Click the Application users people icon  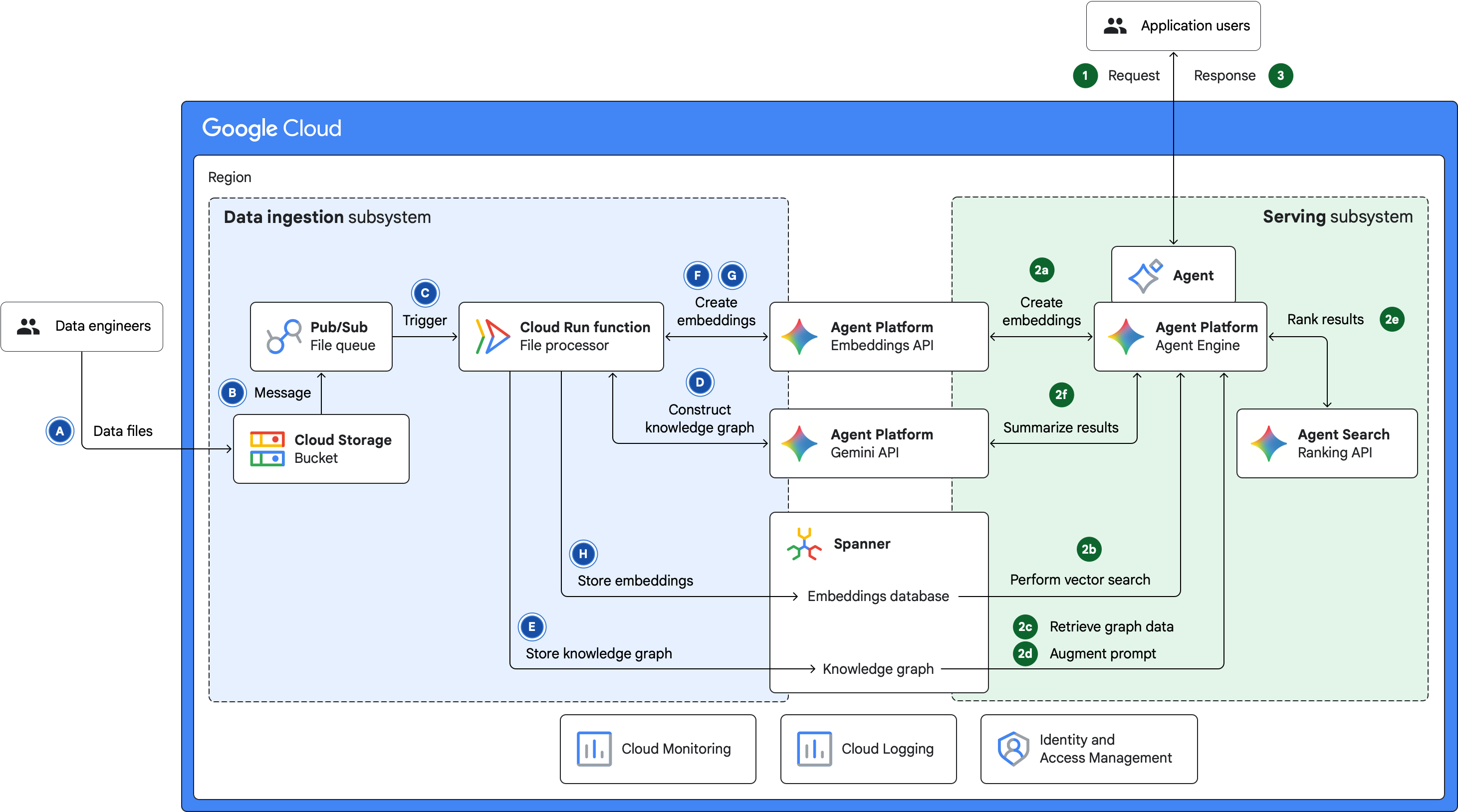pyautogui.click(x=1115, y=26)
